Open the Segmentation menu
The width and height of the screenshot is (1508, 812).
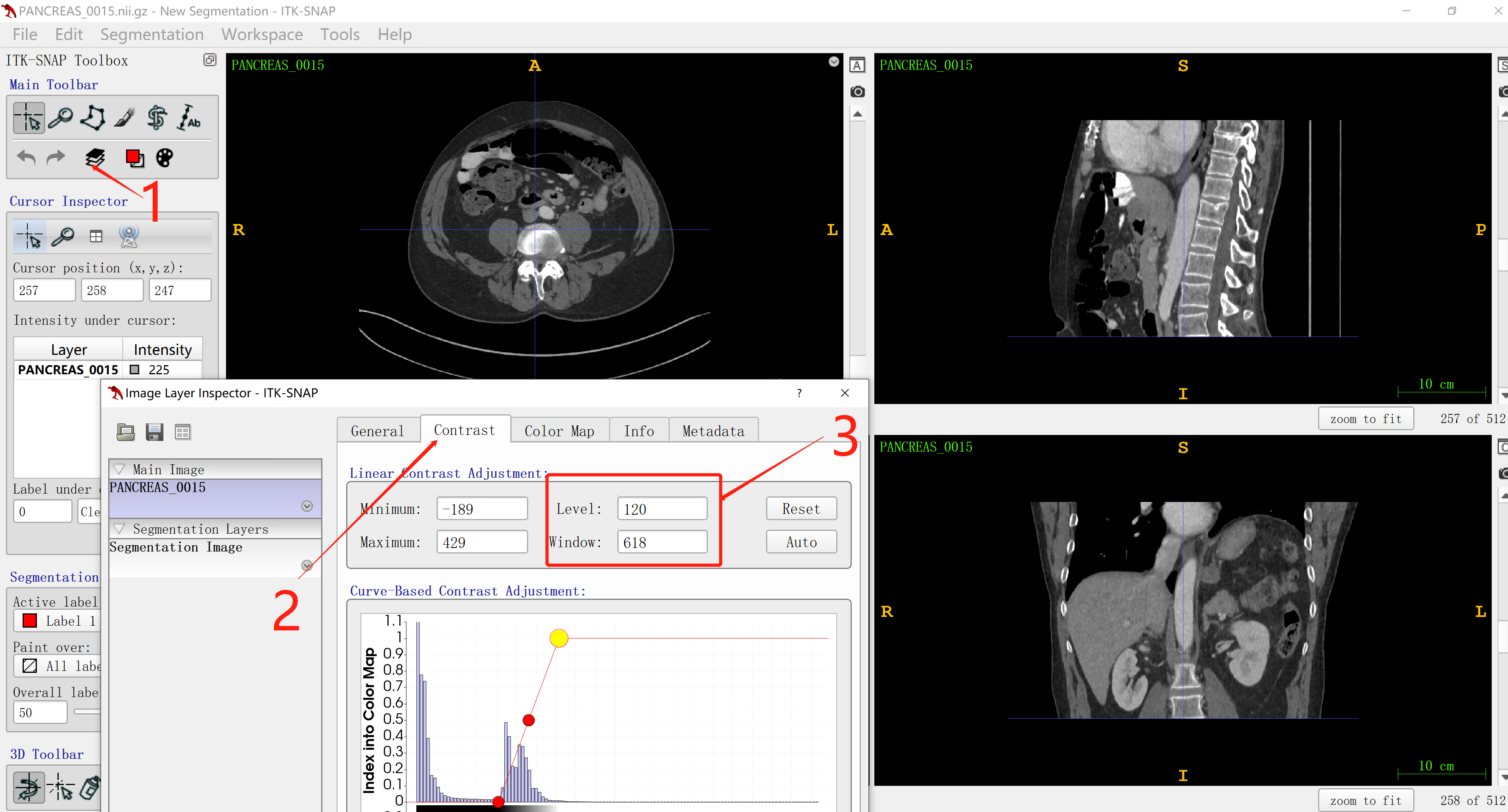pos(151,34)
